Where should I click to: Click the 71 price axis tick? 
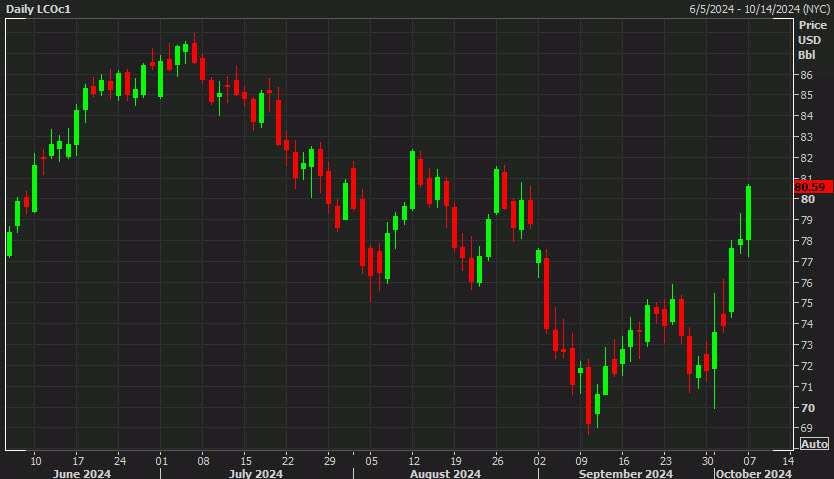click(806, 387)
